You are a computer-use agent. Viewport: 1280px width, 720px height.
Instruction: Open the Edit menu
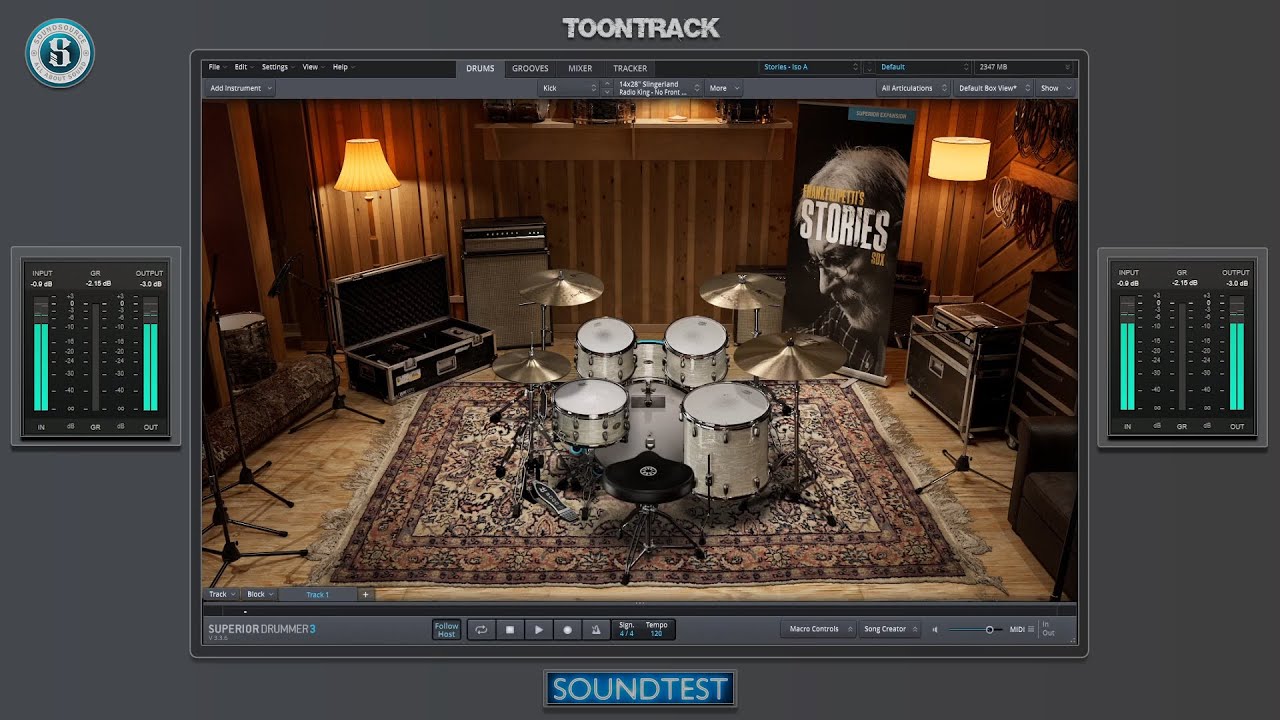tap(243, 67)
